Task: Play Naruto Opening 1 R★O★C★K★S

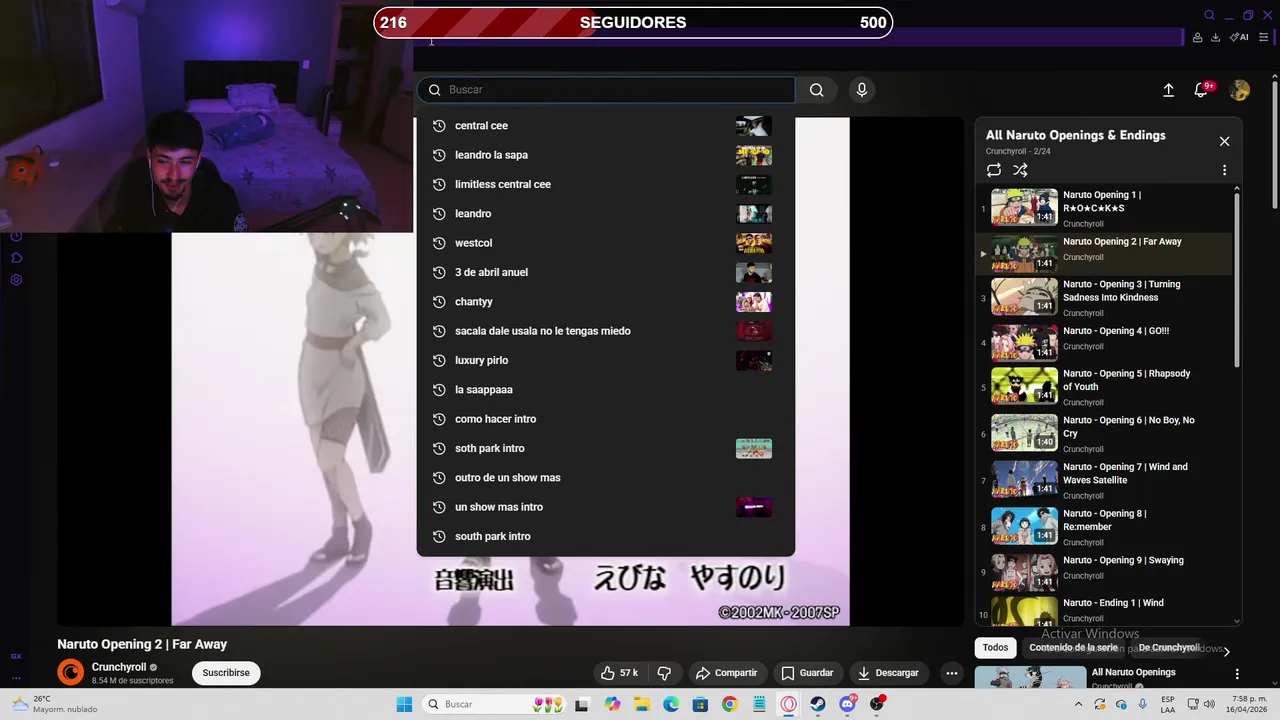Action: (x=1104, y=208)
